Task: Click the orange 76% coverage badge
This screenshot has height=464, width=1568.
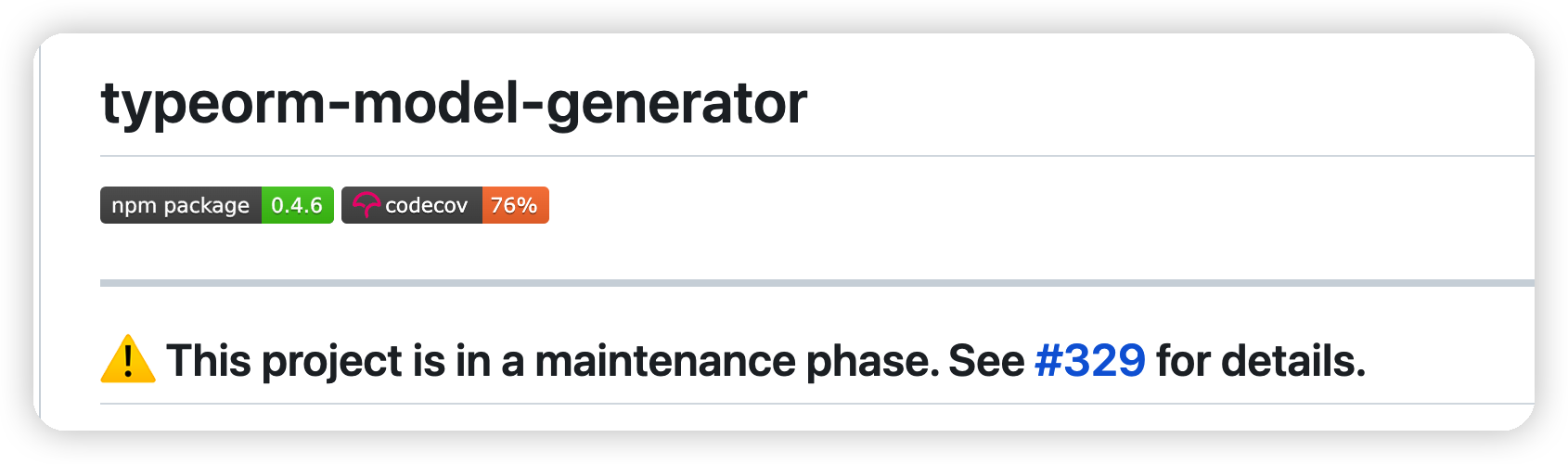Action: point(515,205)
